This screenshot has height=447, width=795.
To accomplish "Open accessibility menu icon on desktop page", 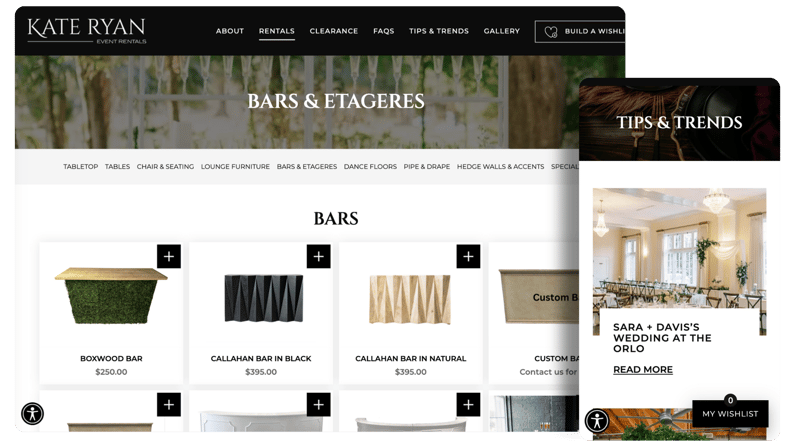I will click(32, 414).
